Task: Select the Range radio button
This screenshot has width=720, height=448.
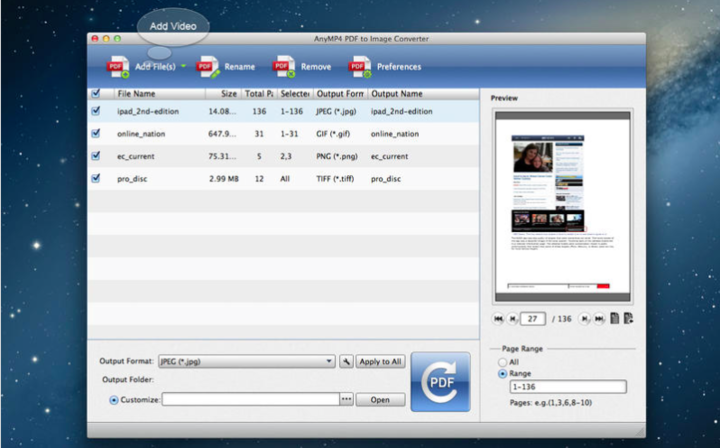Action: [x=502, y=374]
